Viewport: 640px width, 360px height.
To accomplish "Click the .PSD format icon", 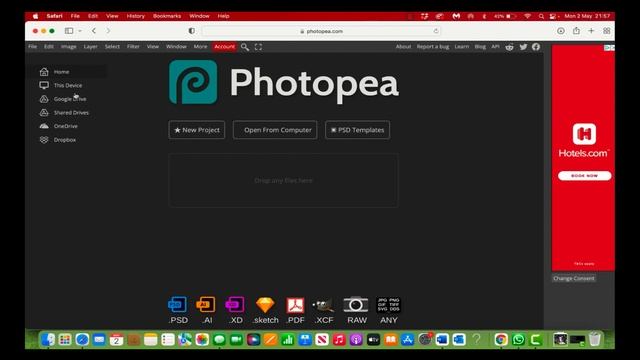I will coord(178,310).
